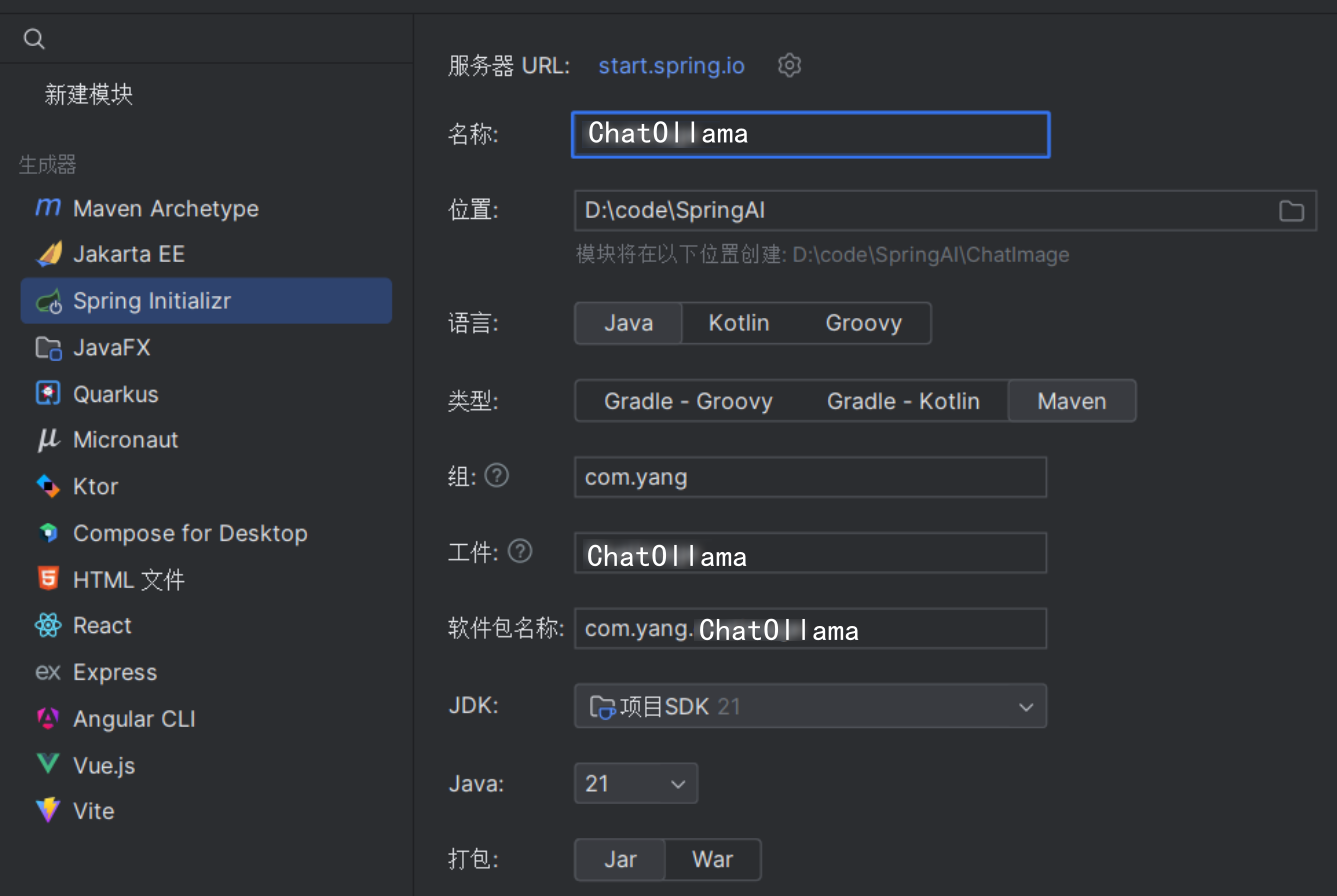Image resolution: width=1337 pixels, height=896 pixels.
Task: Click the 工件 artifact input field
Action: [811, 553]
